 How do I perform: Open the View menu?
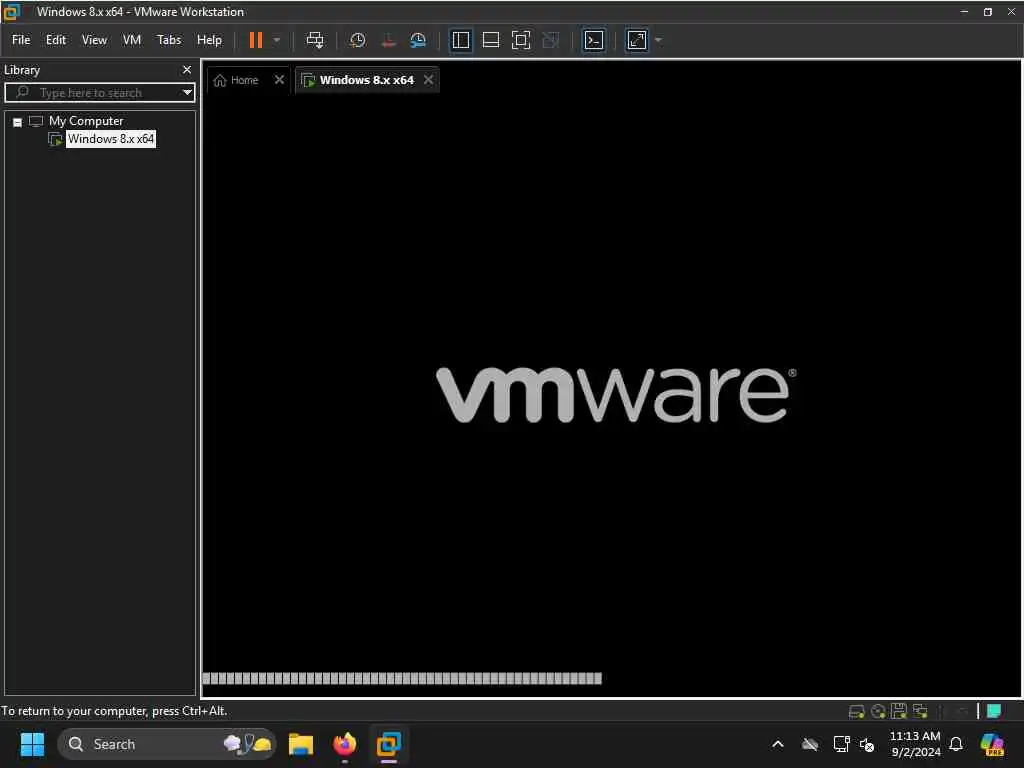click(94, 40)
